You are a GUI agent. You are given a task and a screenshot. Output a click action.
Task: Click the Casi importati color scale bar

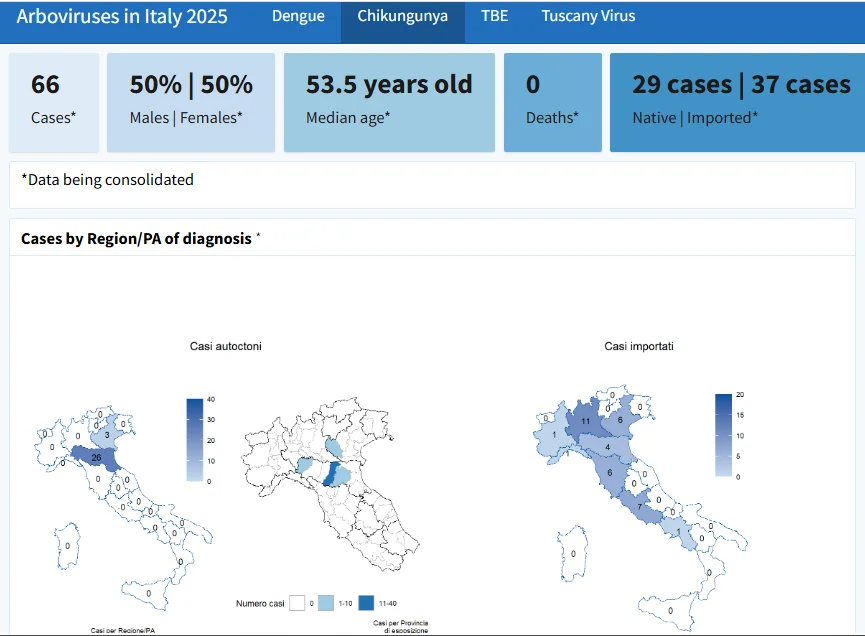click(x=723, y=435)
